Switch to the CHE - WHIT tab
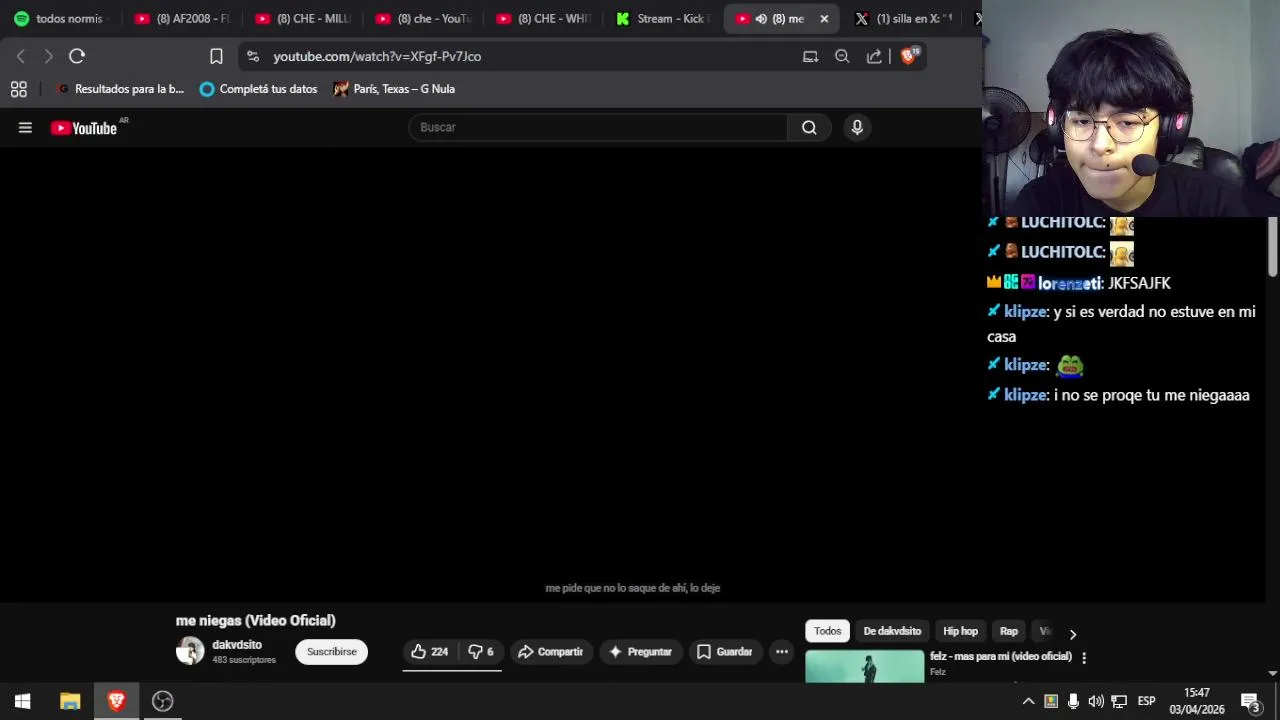 coord(544,18)
